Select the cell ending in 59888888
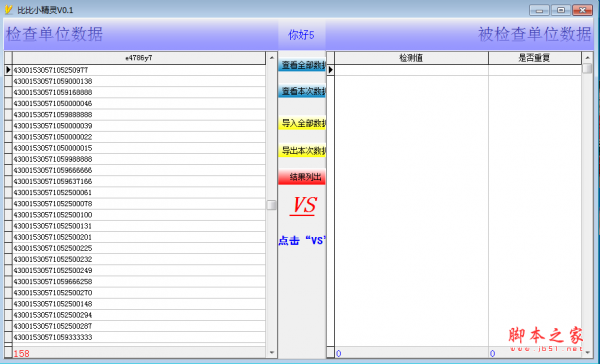The width and height of the screenshot is (600, 364). (x=139, y=114)
